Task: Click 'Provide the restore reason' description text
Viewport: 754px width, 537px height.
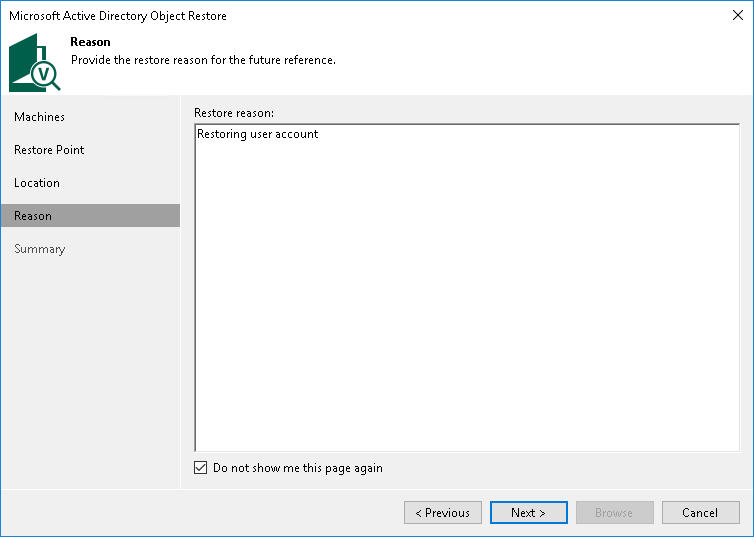Action: click(x=203, y=60)
